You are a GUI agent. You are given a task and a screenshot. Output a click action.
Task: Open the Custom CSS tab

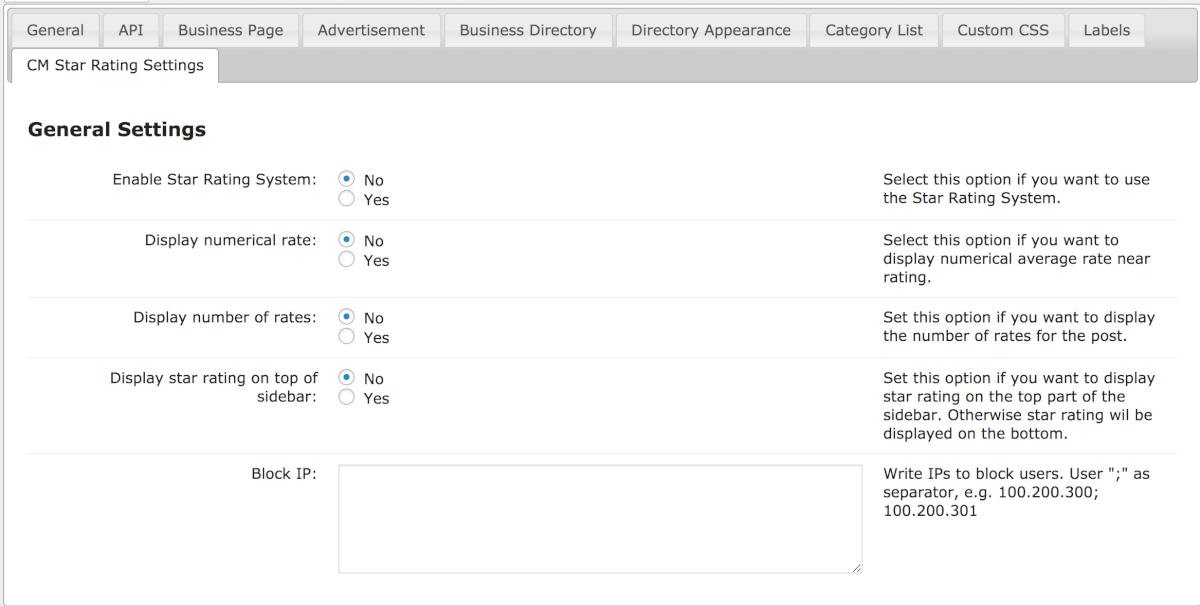click(1003, 30)
